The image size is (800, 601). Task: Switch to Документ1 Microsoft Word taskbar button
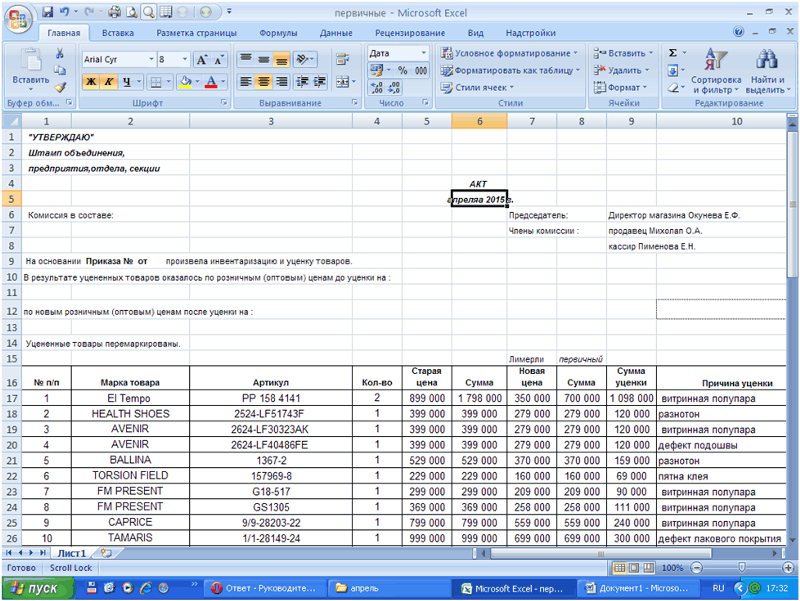tap(638, 588)
